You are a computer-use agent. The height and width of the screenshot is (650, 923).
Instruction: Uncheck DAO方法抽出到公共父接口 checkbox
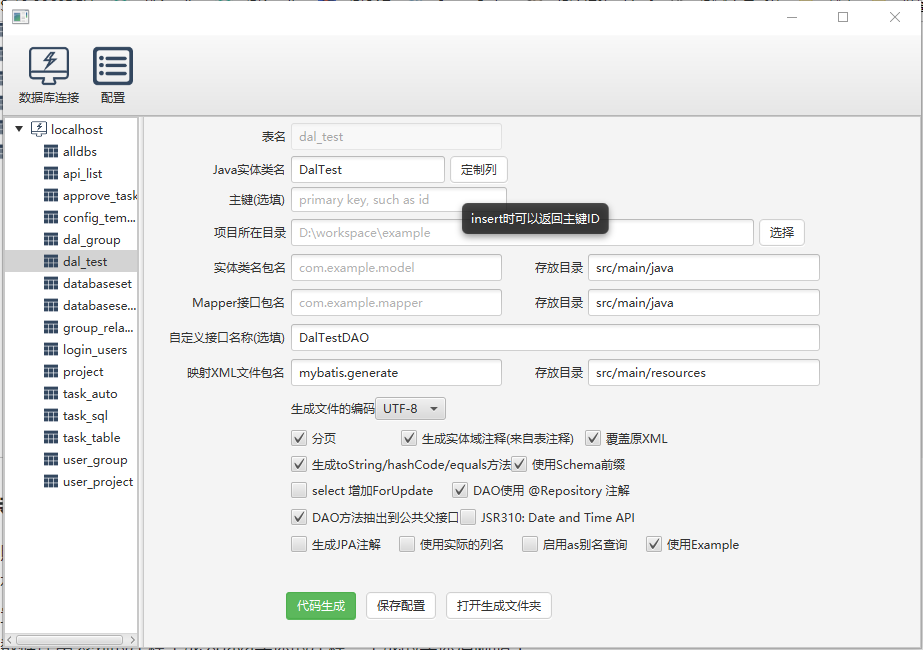click(x=299, y=517)
